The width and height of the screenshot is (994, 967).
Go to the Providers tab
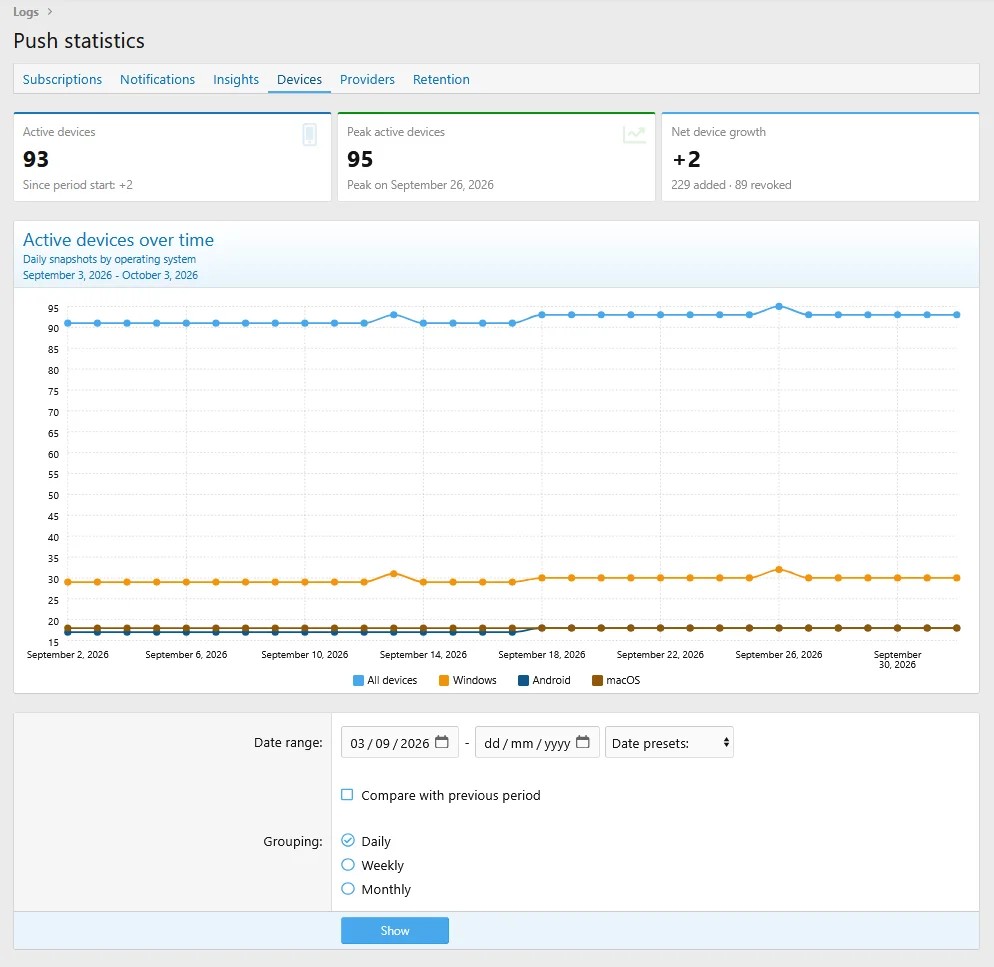pyautogui.click(x=367, y=79)
